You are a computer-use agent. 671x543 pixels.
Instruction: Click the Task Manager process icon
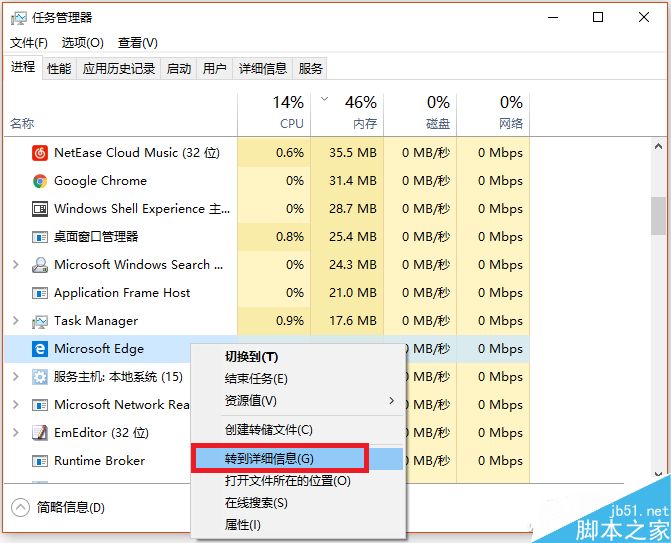coord(40,321)
